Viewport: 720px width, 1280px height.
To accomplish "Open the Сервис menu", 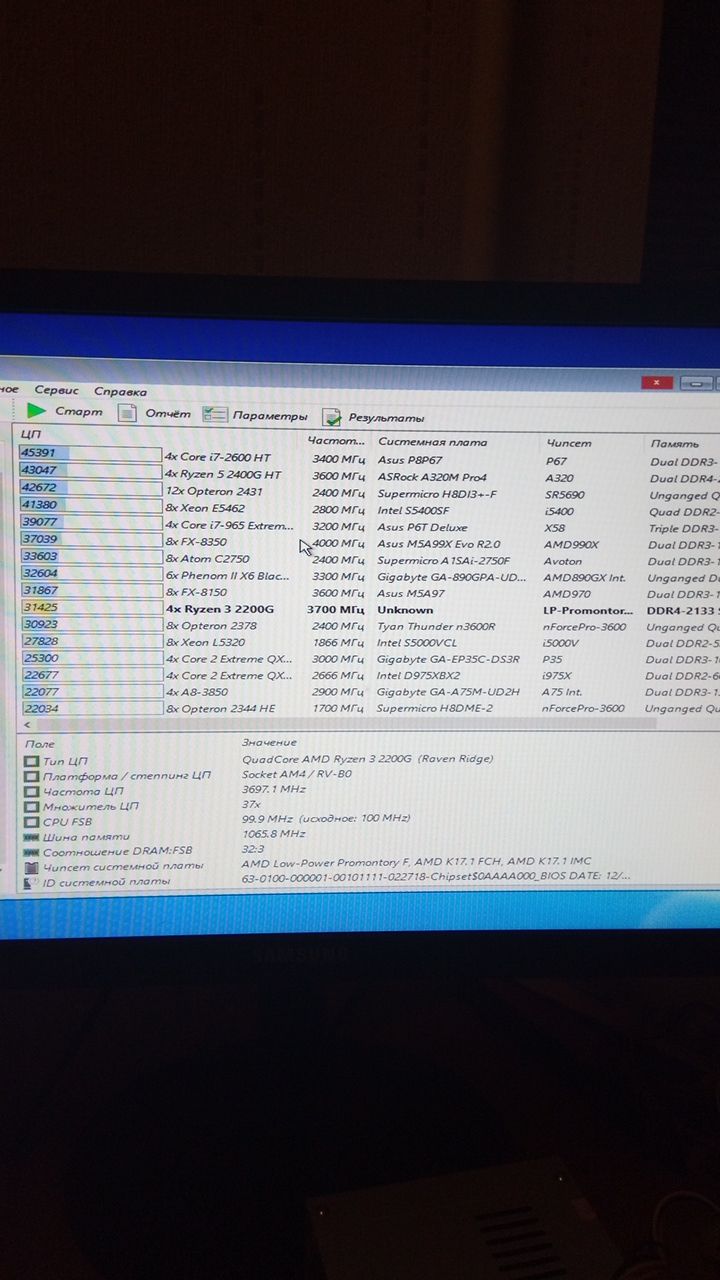I will pyautogui.click(x=56, y=391).
